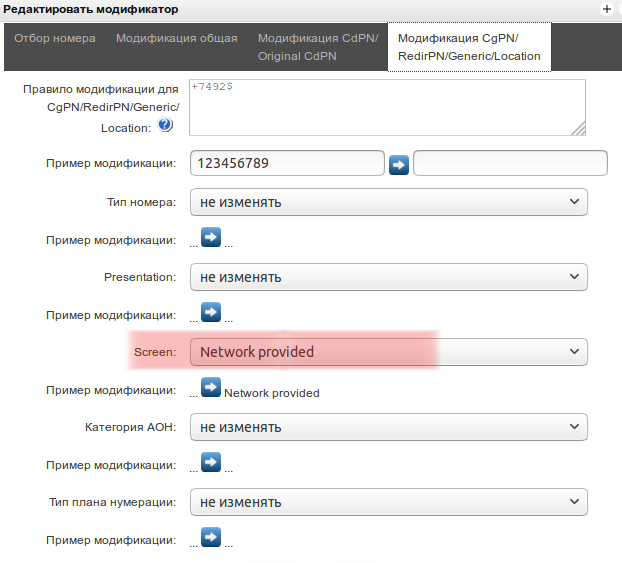Open the Тип номера dropdown

(x=389, y=202)
